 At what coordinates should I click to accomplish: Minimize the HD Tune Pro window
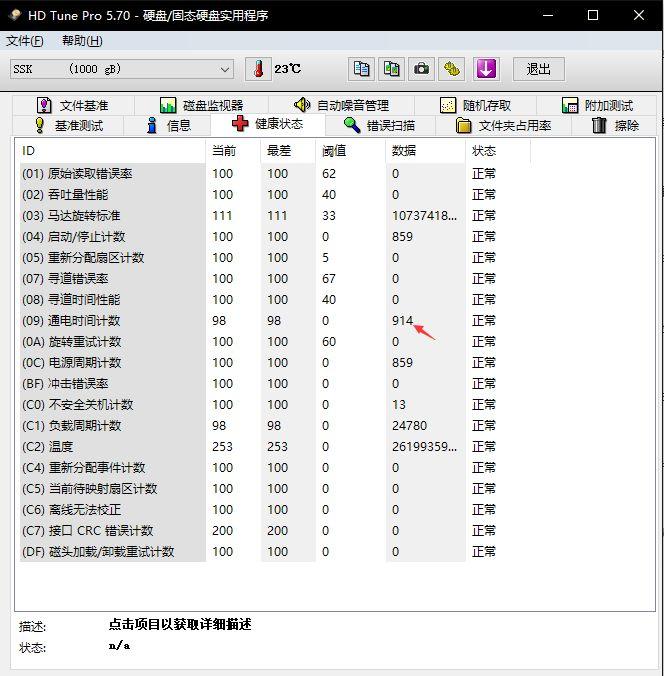tap(548, 15)
